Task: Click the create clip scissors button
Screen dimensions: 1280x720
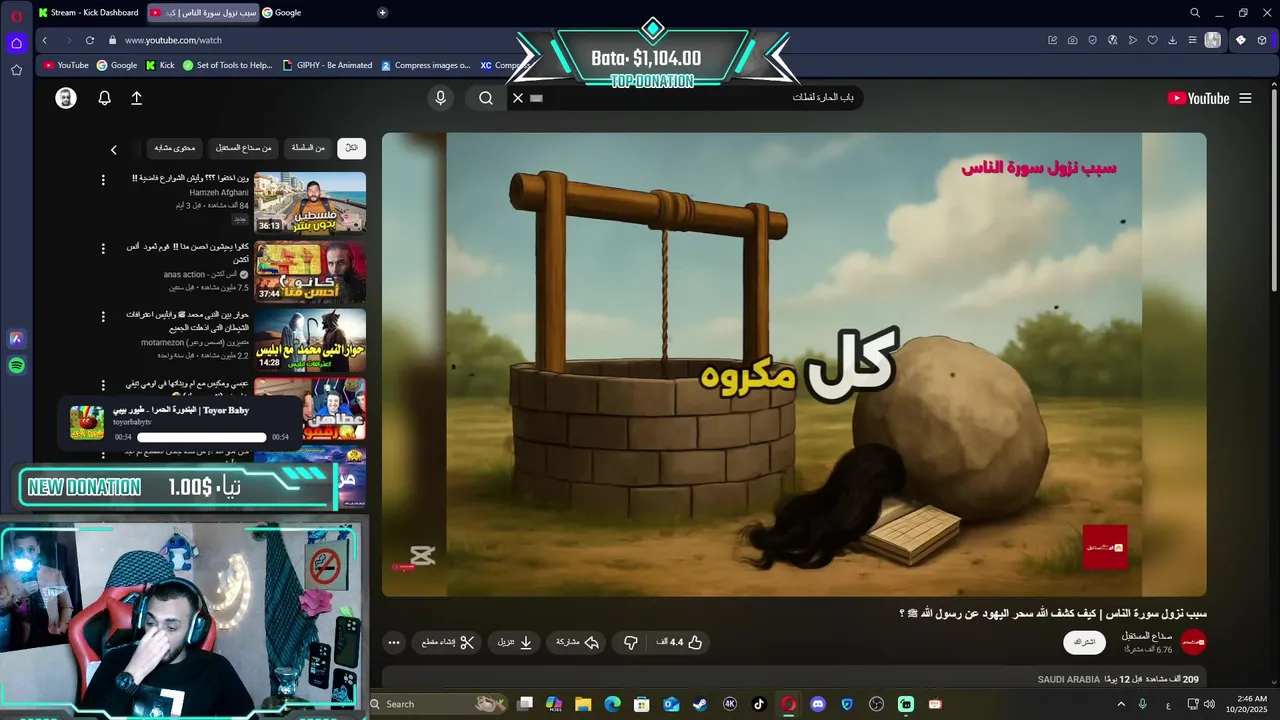Action: click(448, 642)
